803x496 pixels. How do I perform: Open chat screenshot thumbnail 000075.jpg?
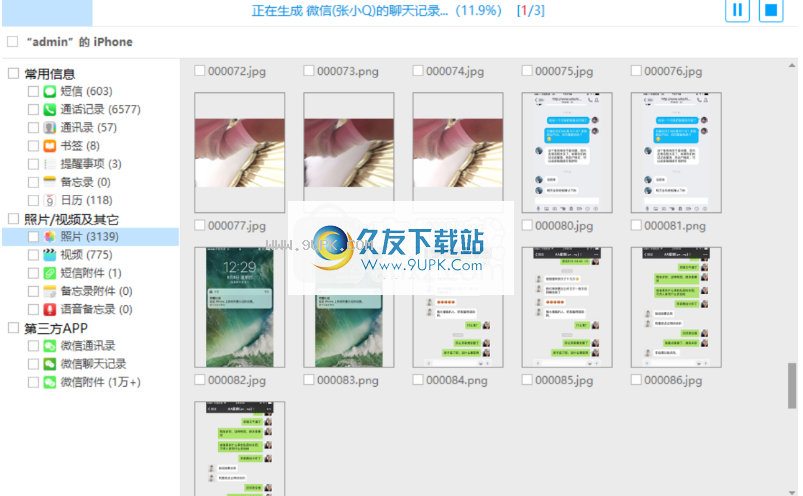pos(567,153)
